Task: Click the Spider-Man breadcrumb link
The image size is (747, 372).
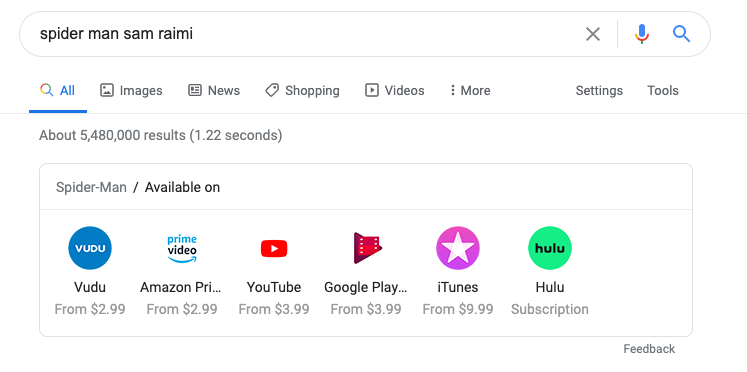Action: [91, 187]
